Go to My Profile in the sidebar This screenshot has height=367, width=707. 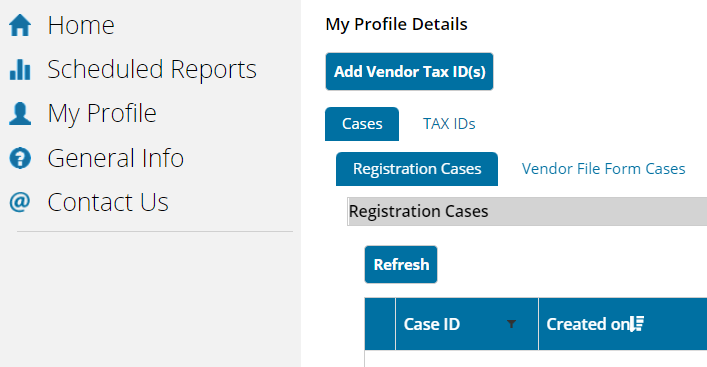(102, 113)
